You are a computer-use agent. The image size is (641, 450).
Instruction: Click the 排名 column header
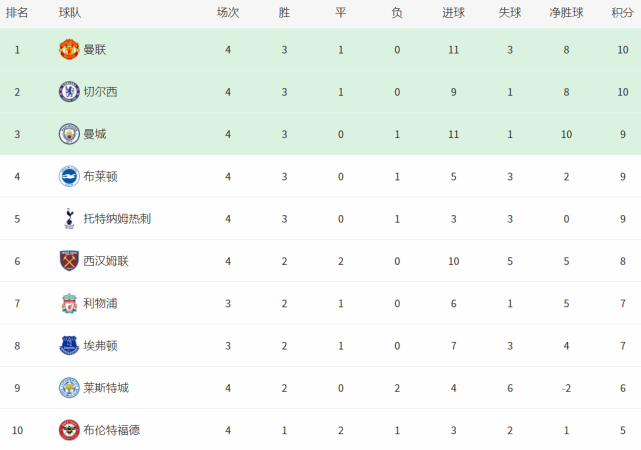tap(17, 13)
